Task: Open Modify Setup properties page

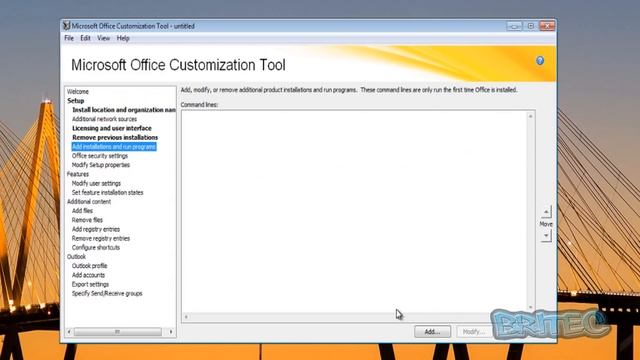Action: point(101,165)
